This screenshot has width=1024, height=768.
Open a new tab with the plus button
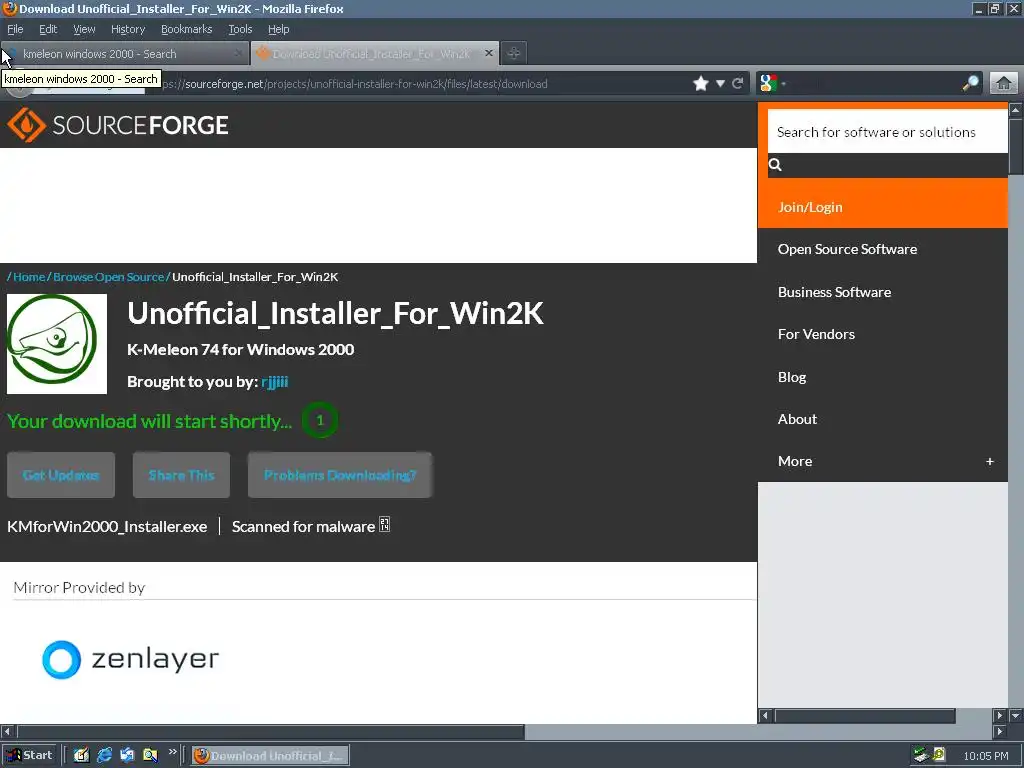tap(514, 54)
